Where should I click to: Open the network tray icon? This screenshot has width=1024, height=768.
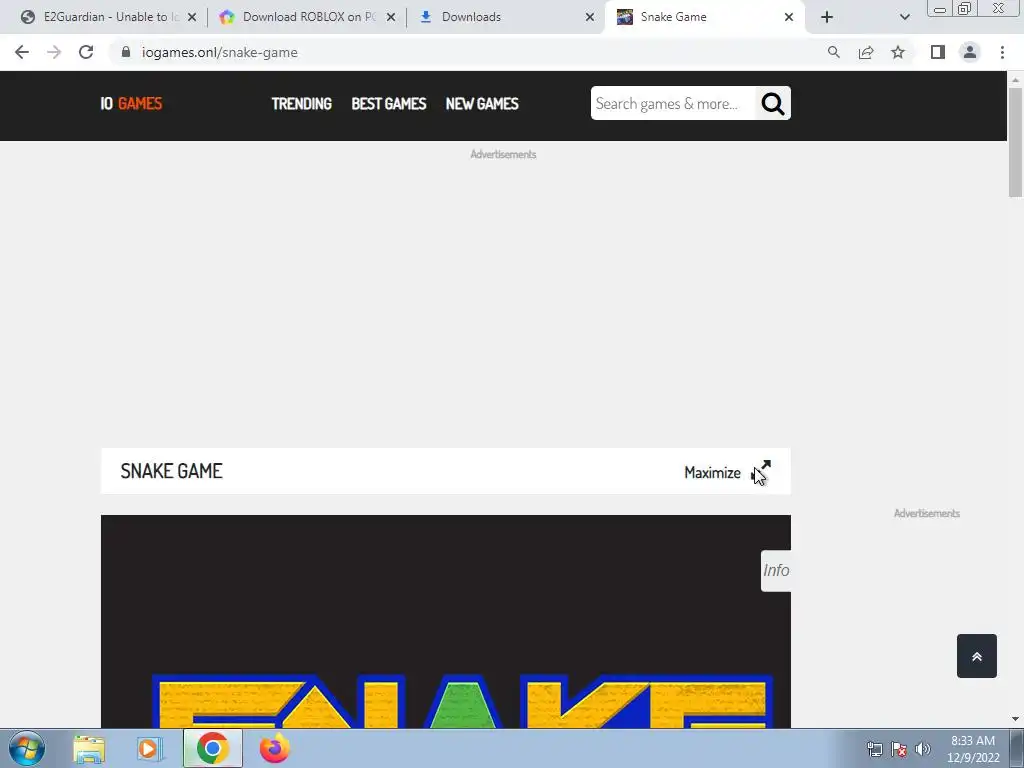[x=874, y=749]
